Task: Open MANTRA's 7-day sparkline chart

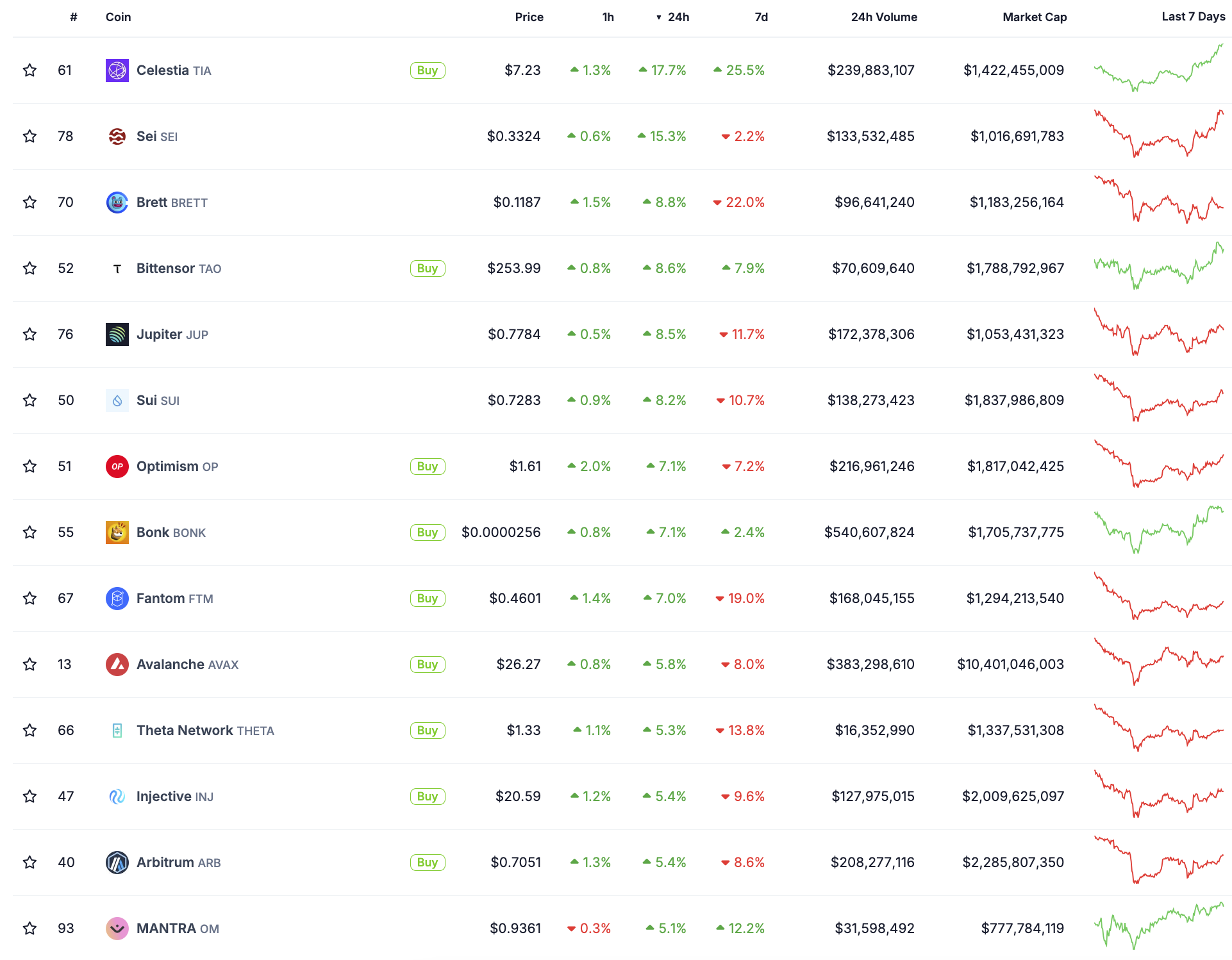Action: [1159, 926]
